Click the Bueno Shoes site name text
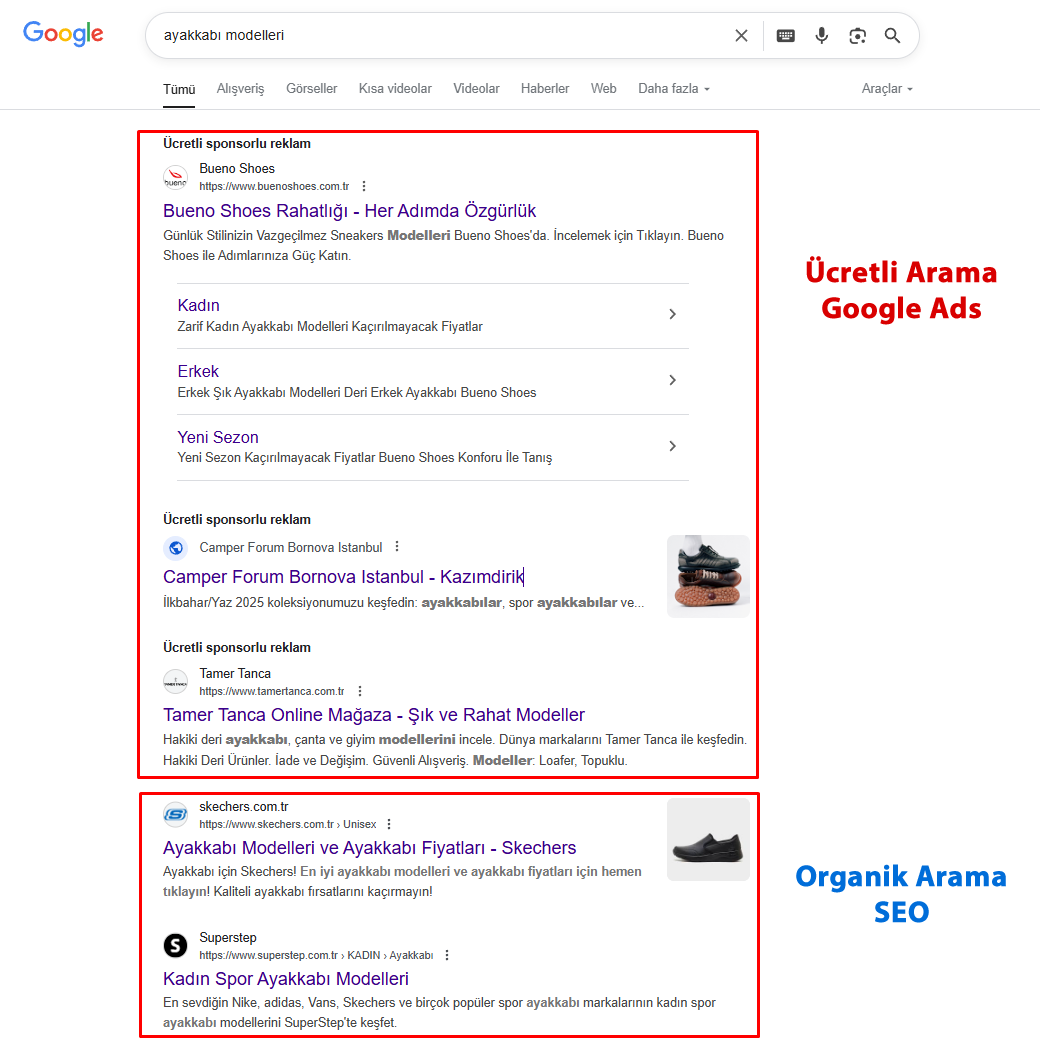Screen dimensions: 1040x1049 (237, 169)
